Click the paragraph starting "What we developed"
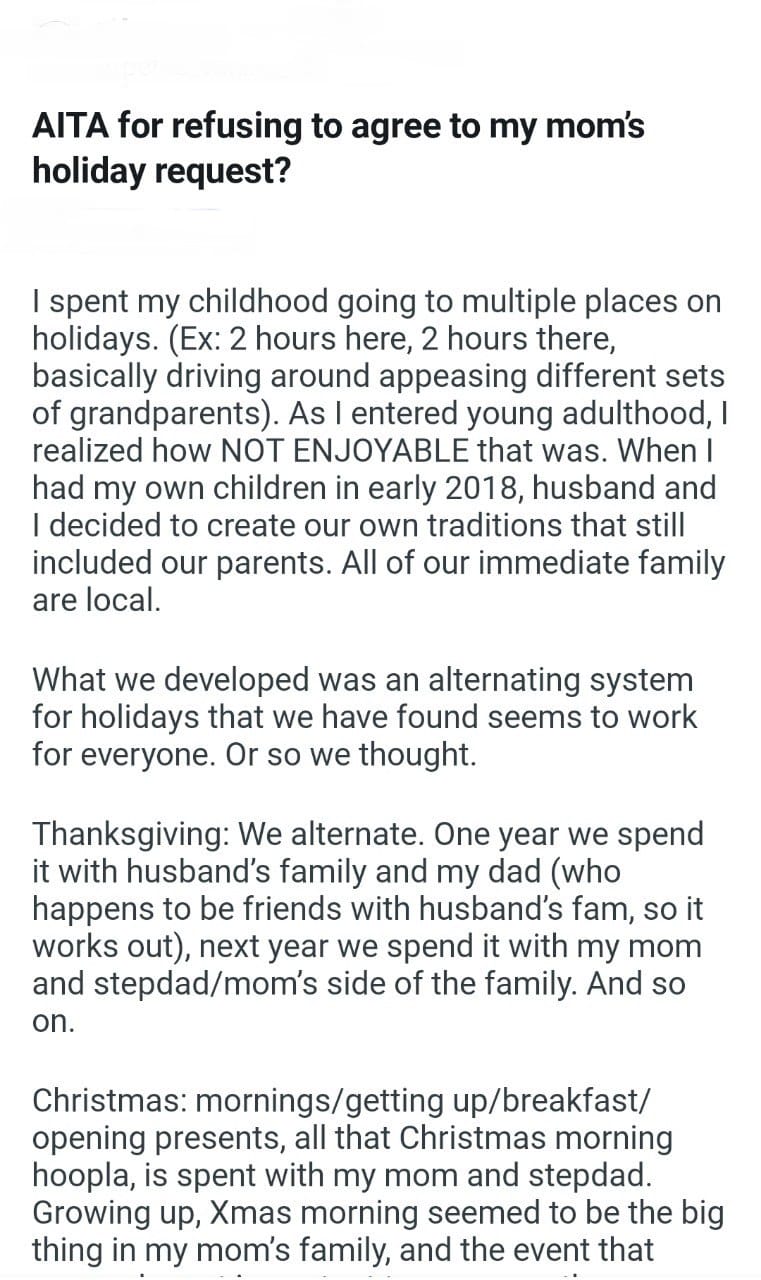761x1280 pixels. pos(365,717)
